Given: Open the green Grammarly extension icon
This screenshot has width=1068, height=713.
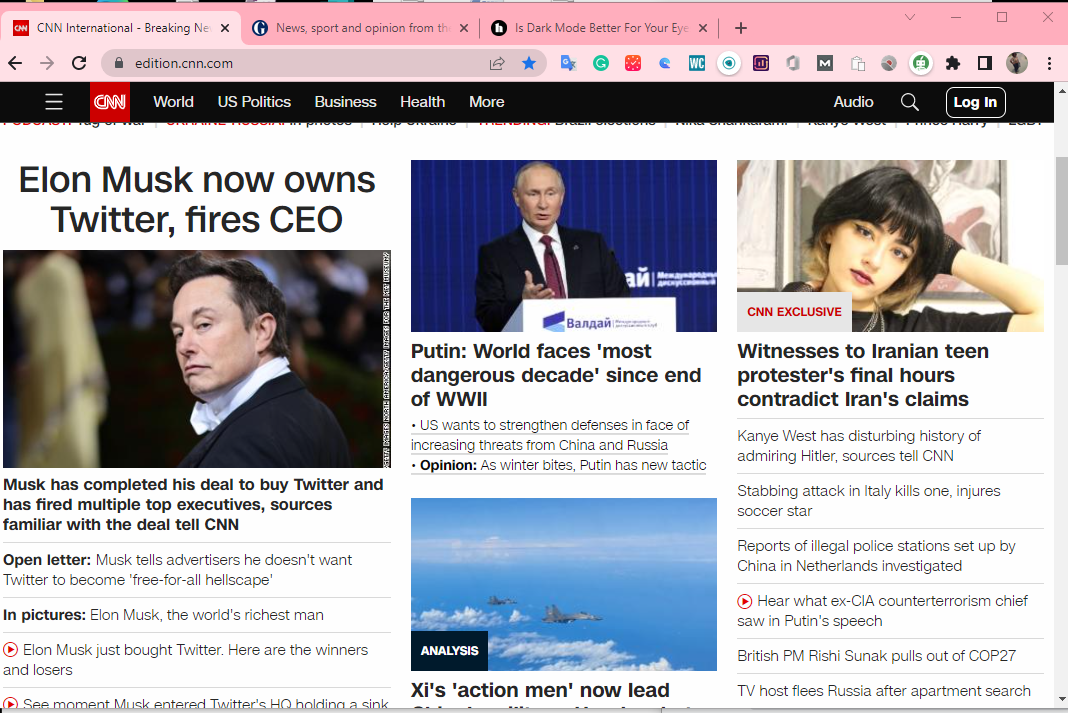Looking at the screenshot, I should pyautogui.click(x=601, y=63).
